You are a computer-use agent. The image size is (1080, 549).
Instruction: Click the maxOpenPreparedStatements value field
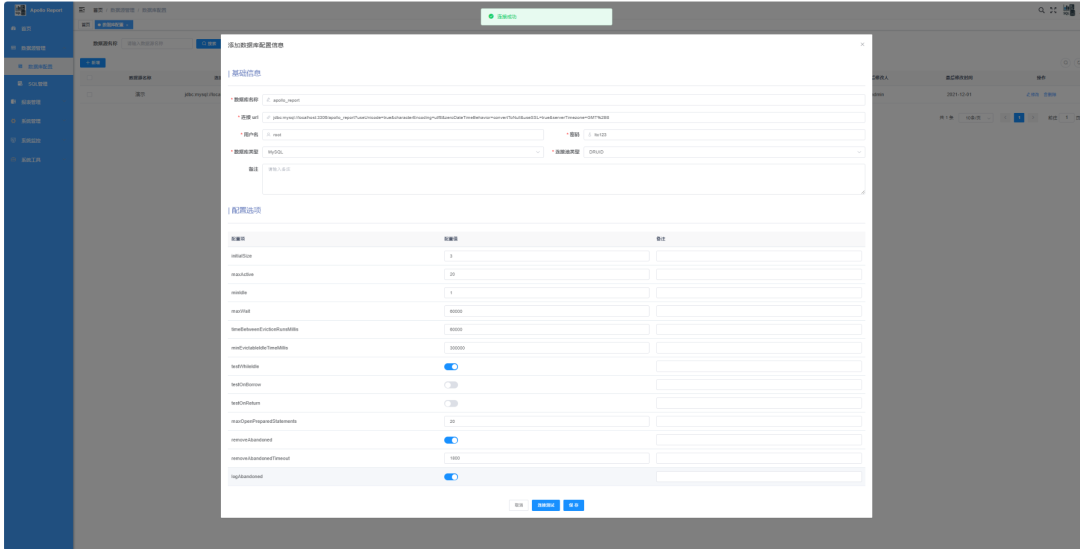coord(547,421)
